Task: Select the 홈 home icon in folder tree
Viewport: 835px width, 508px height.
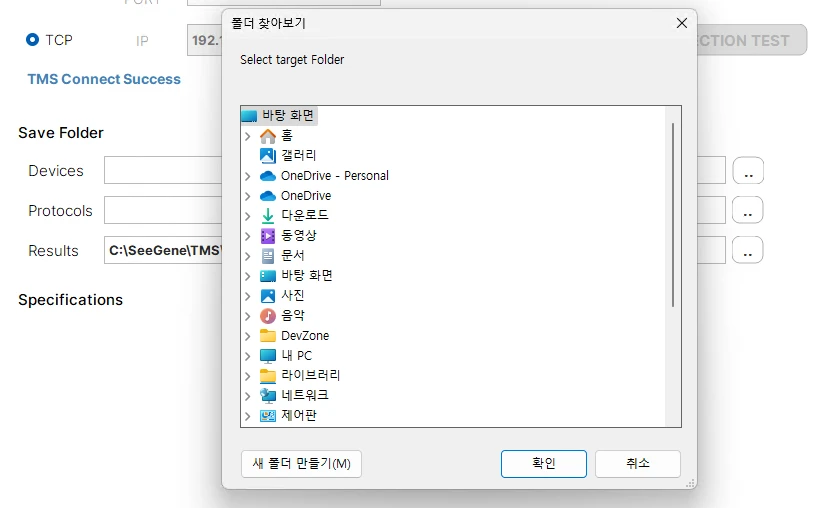Action: pyautogui.click(x=268, y=136)
